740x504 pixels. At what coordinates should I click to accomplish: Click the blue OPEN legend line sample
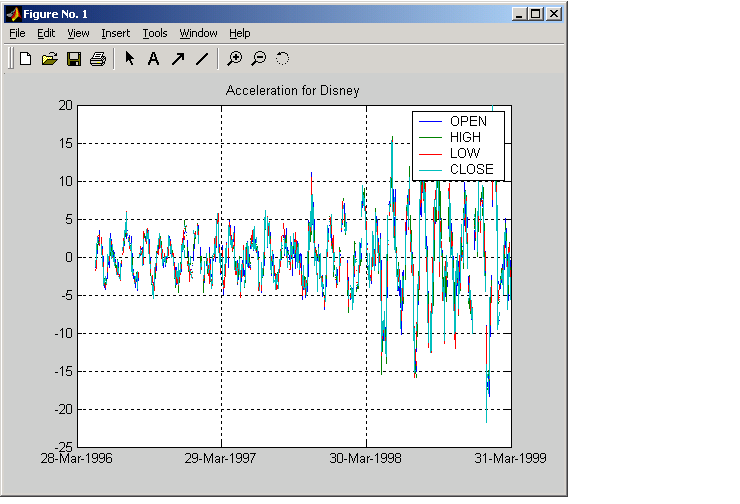pos(430,122)
